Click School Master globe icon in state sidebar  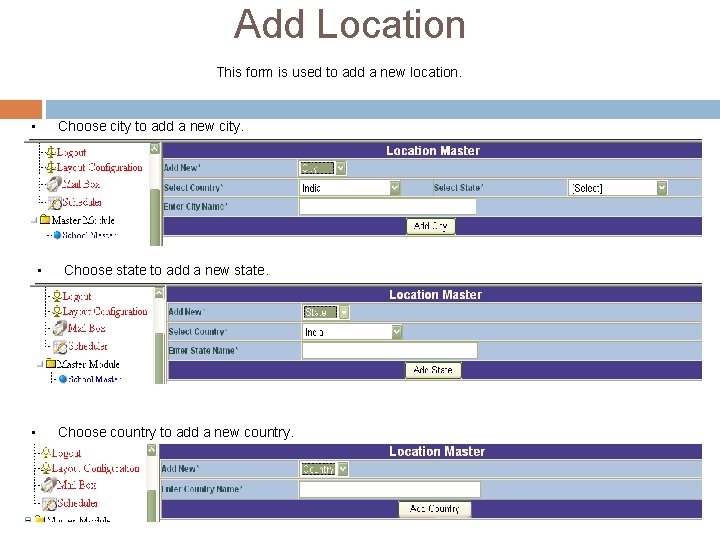[x=63, y=379]
